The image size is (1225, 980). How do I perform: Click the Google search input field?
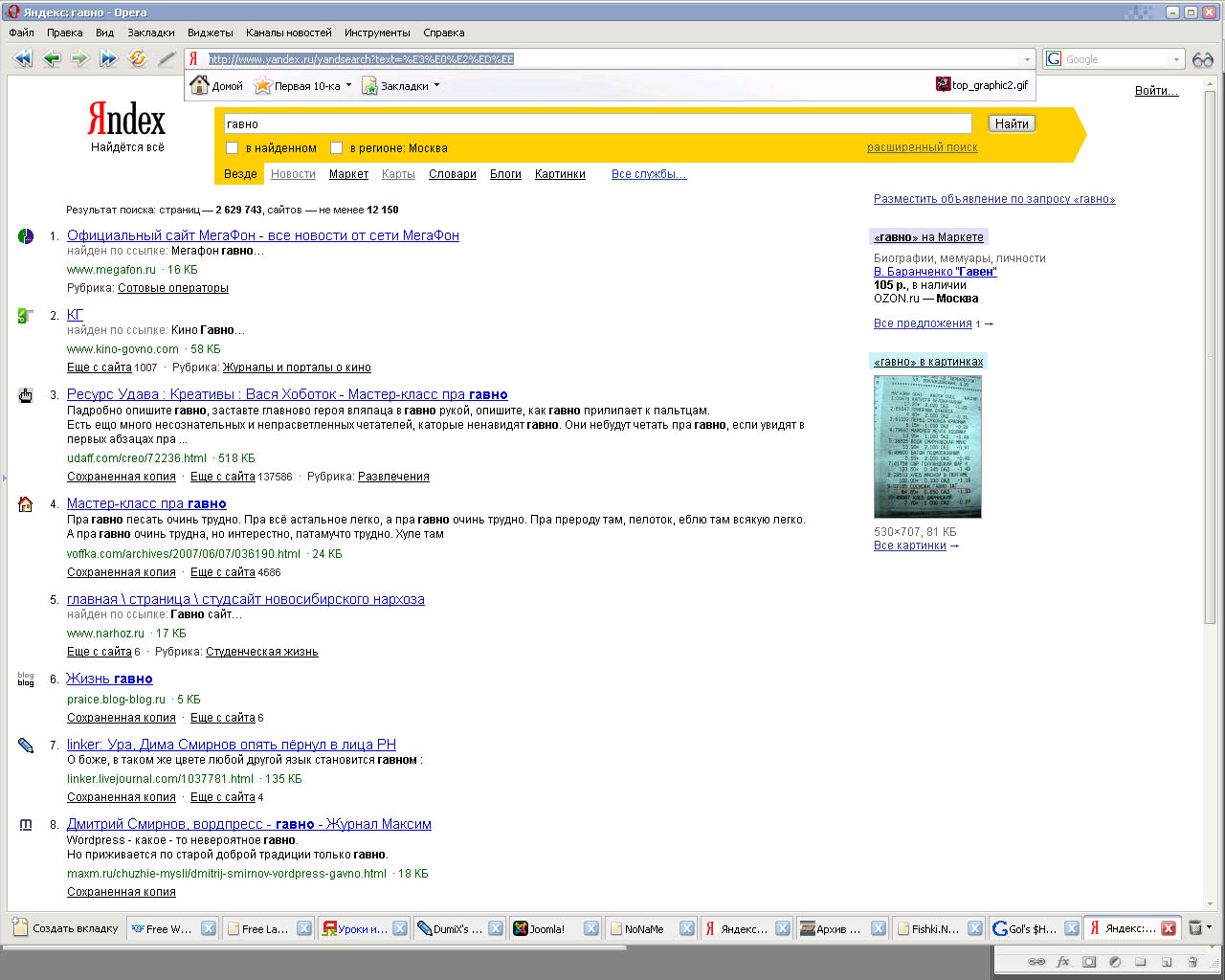(1116, 59)
